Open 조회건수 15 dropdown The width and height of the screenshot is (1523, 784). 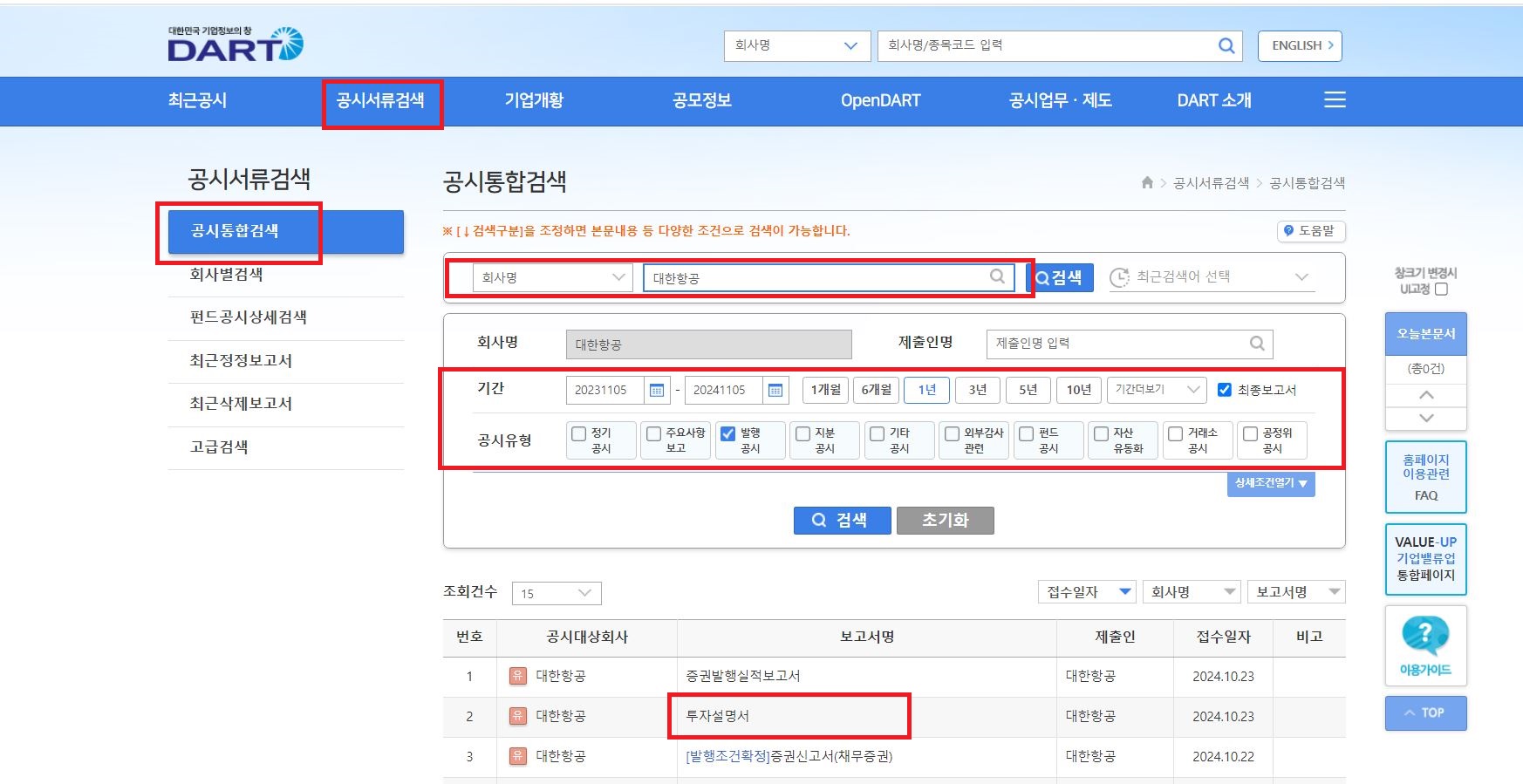[557, 593]
